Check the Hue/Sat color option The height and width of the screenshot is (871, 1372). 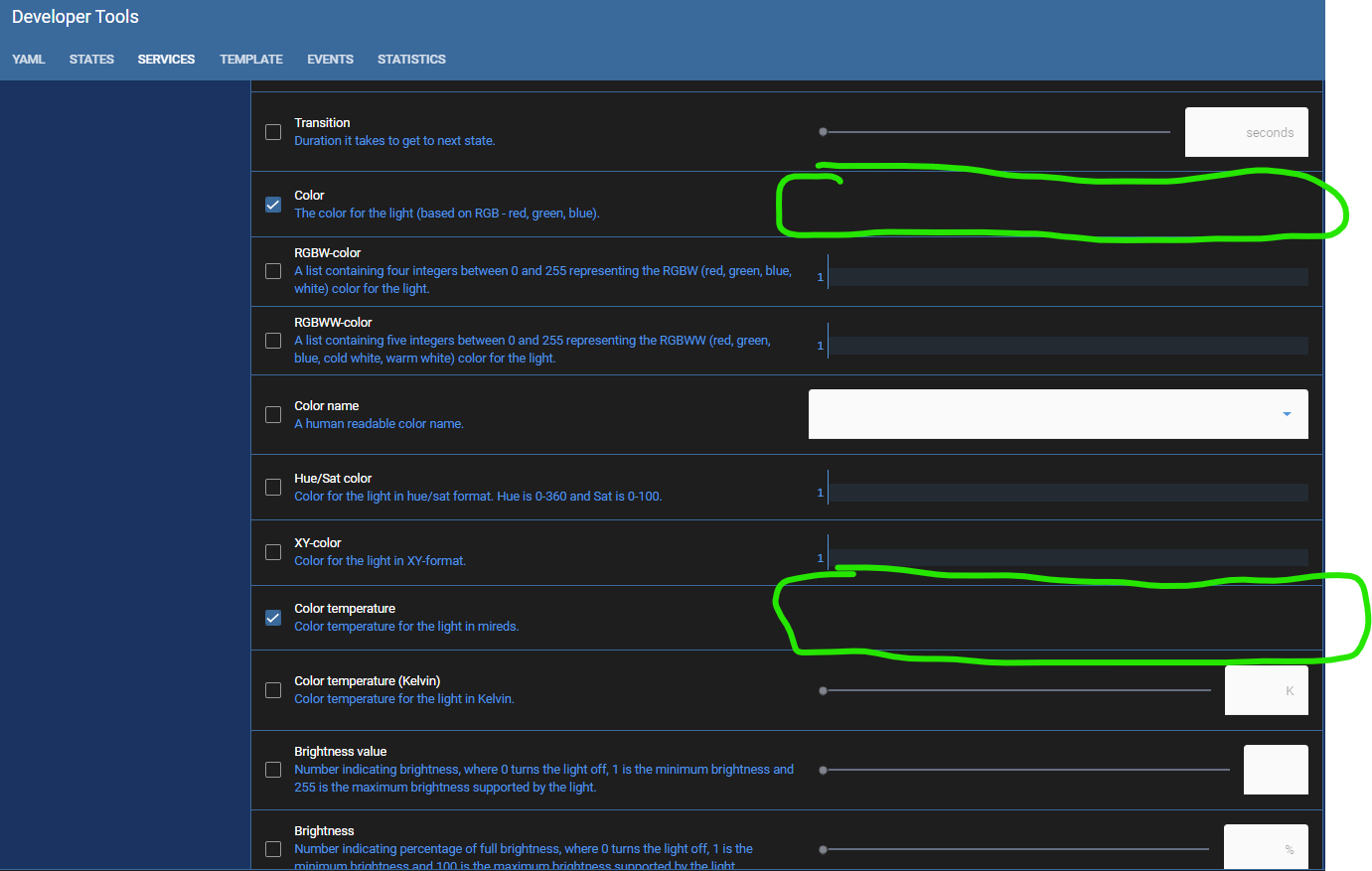(273, 487)
